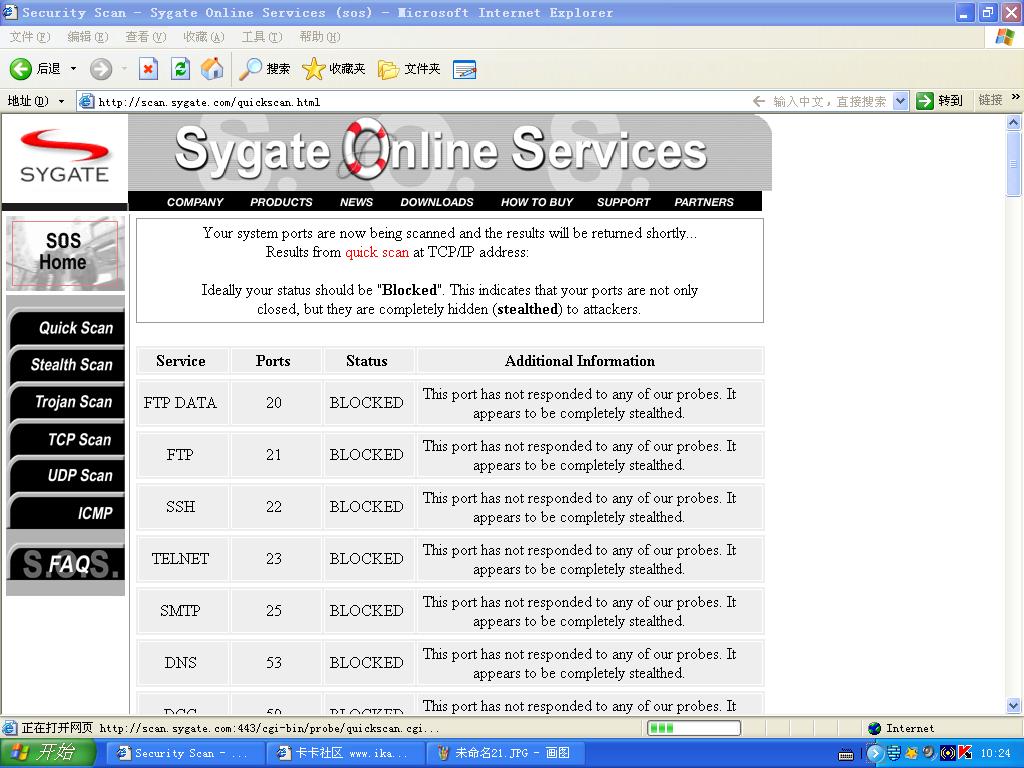Image resolution: width=1024 pixels, height=768 pixels.
Task: Click the Stop loading icon
Action: 148,69
